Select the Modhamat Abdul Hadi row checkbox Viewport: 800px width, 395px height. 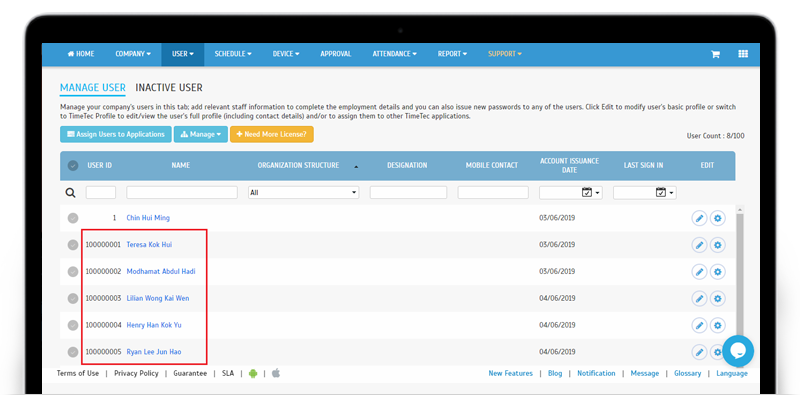click(73, 271)
